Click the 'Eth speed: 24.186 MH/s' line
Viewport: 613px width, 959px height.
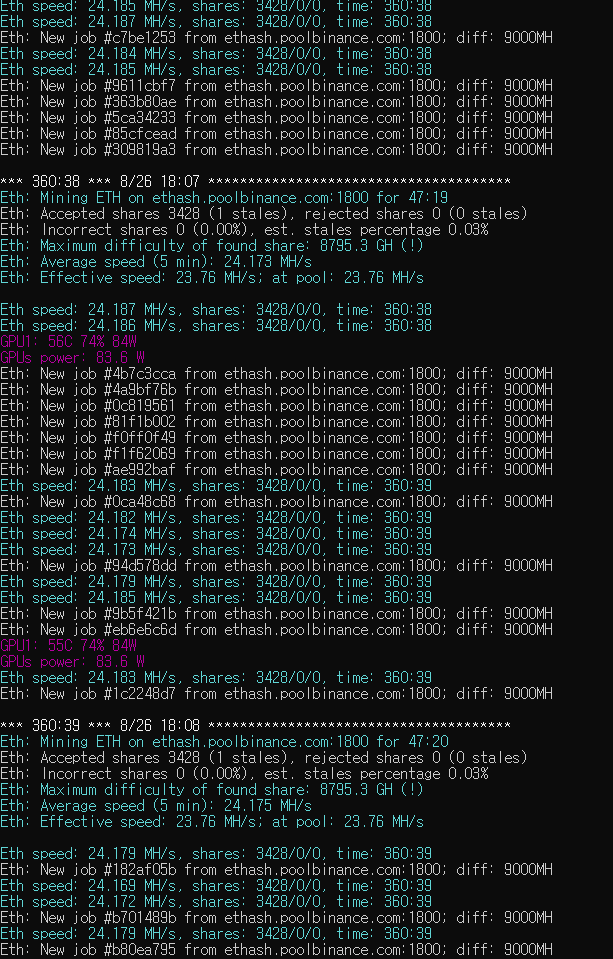(x=216, y=325)
